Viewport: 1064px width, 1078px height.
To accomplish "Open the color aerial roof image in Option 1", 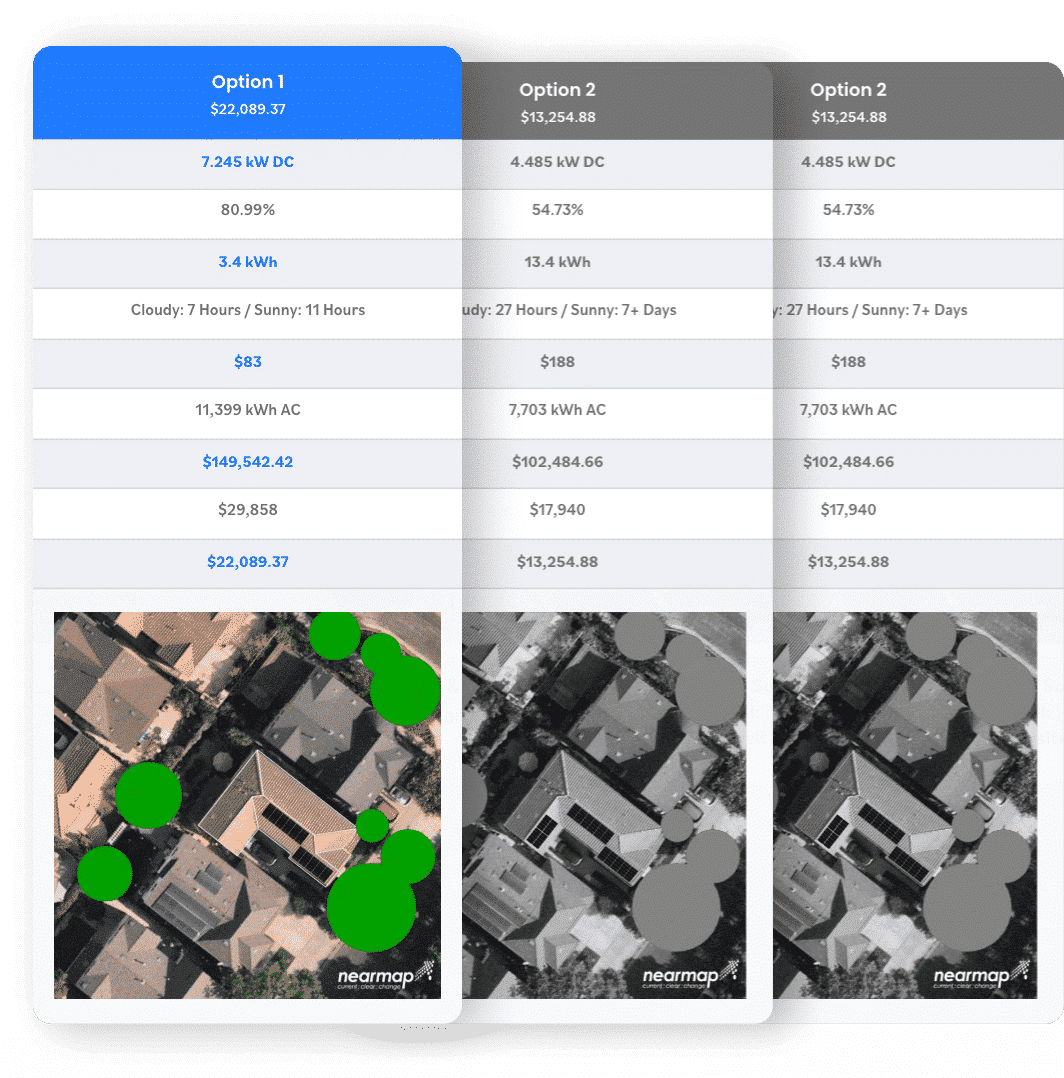I will pos(247,805).
